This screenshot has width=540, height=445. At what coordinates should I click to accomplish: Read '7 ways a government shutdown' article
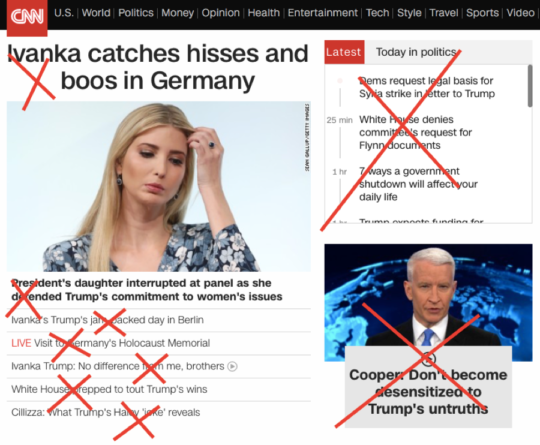[418, 184]
